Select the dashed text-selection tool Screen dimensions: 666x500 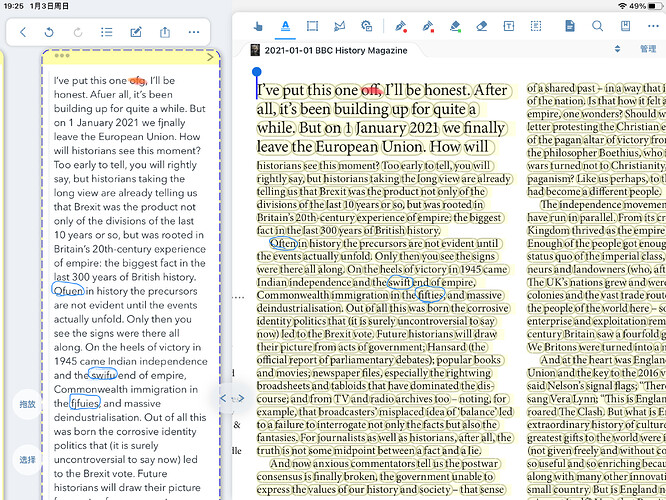point(536,26)
